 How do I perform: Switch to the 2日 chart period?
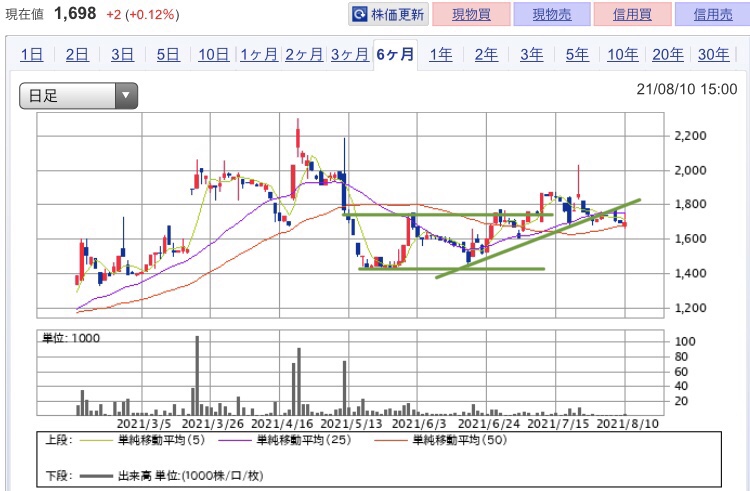77,55
